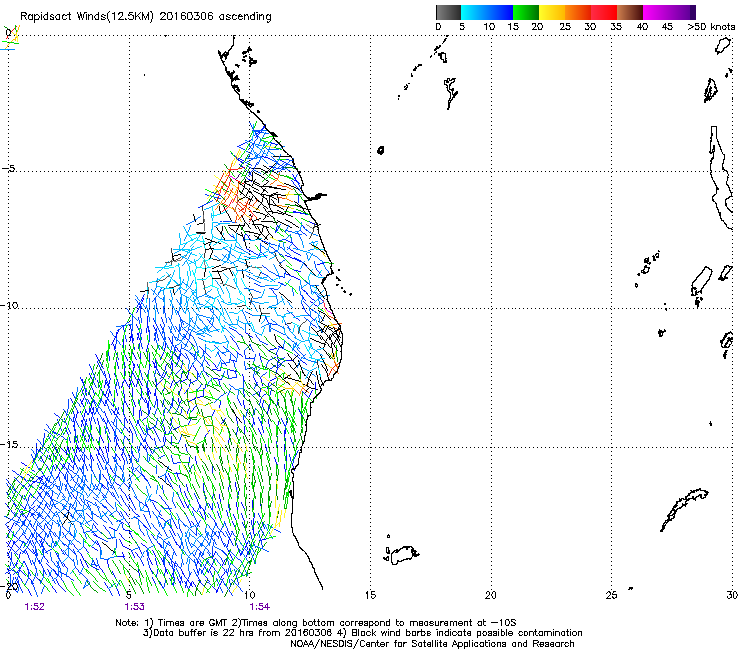Click the yellow 20-25 knots legend segment
740x650 pixels.
pos(552,12)
